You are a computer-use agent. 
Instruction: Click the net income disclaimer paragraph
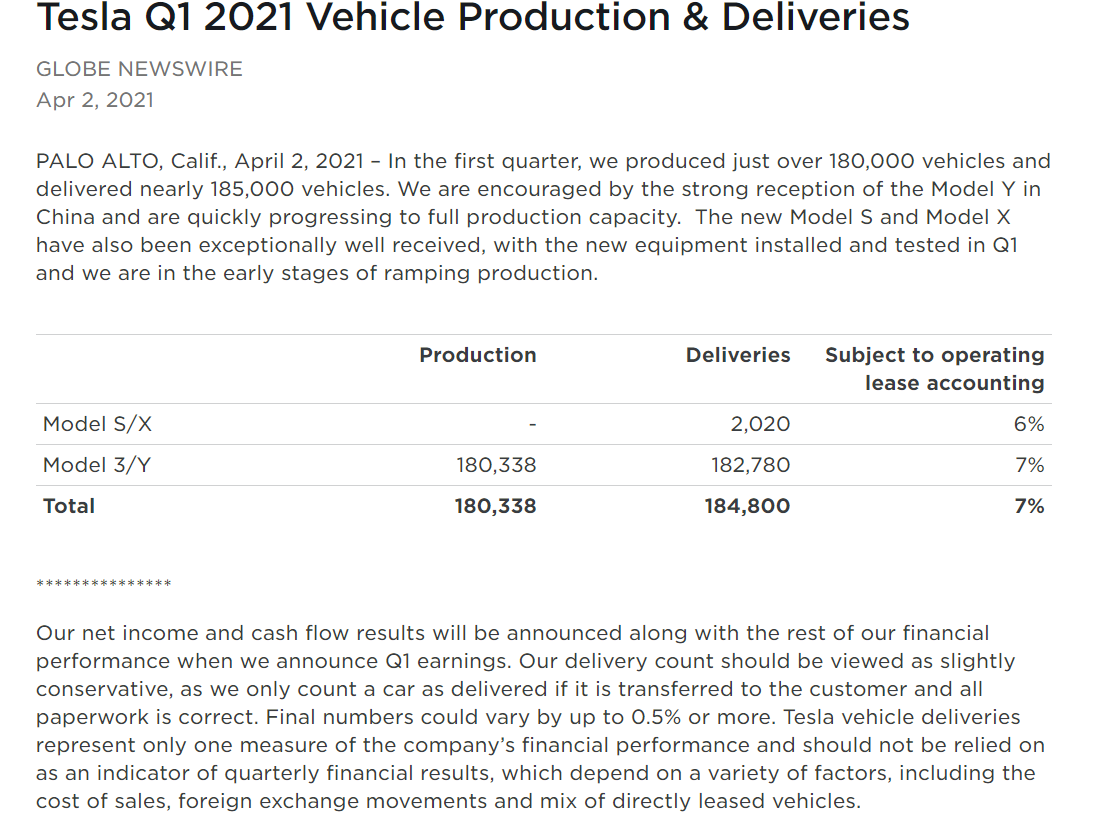[x=540, y=717]
